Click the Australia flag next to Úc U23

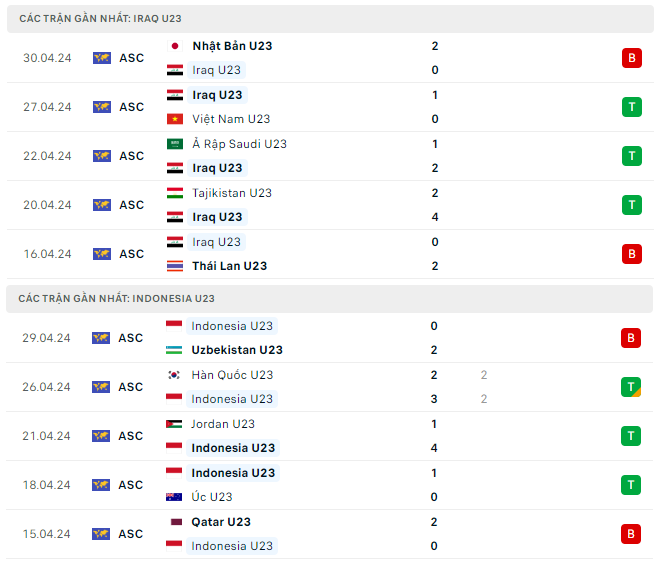(175, 497)
